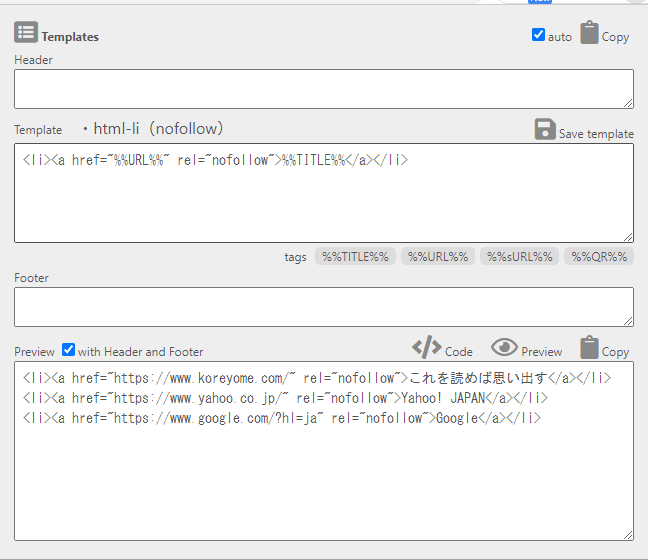Insert the %%sURL%% tag

[x=519, y=257]
